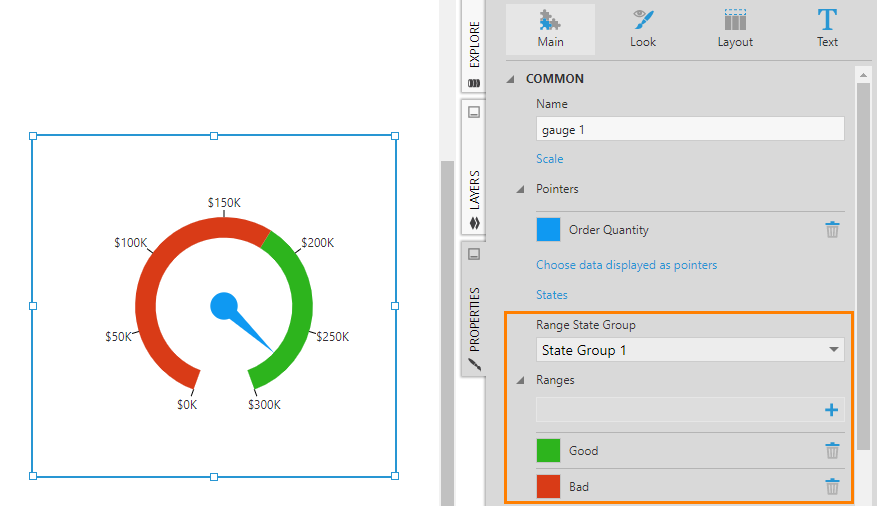Collapse the Pointers section
Screen dimensions: 877x506
pyautogui.click(x=520, y=189)
